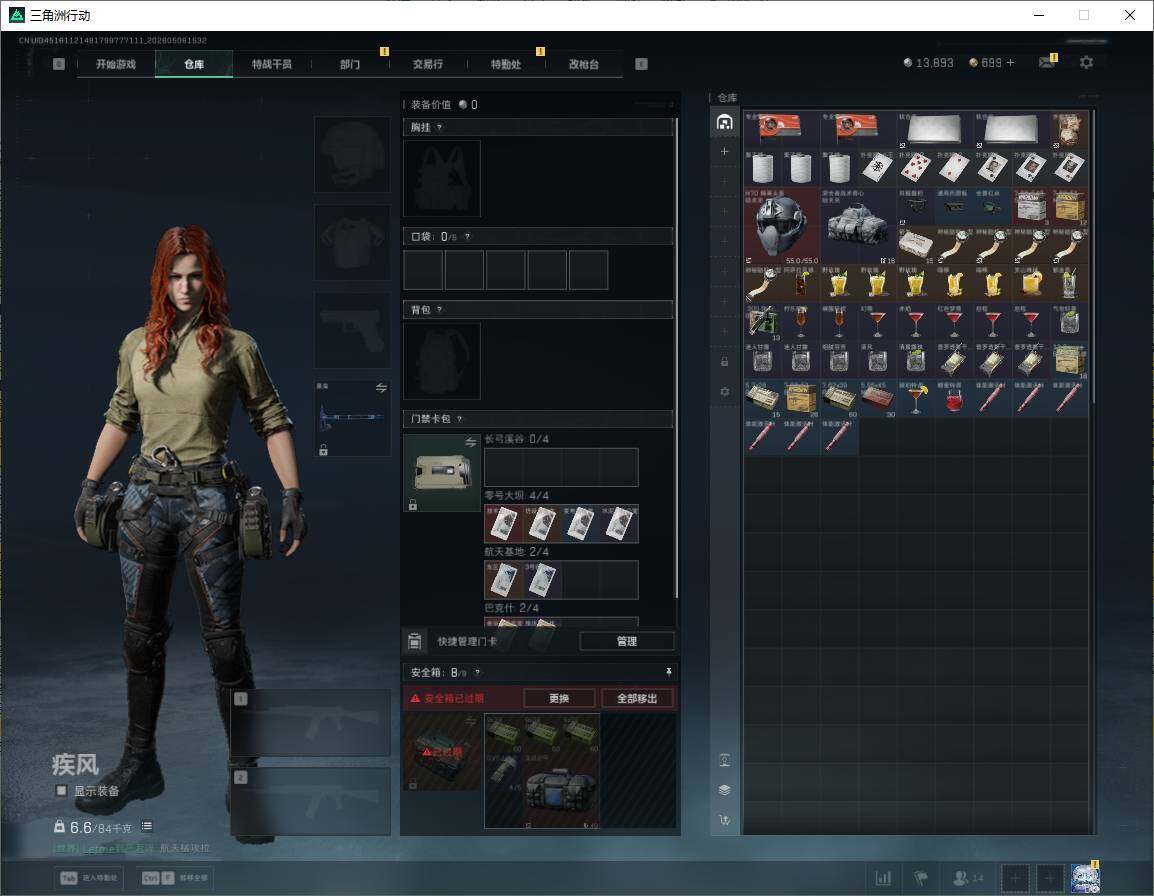Image resolution: width=1154 pixels, height=896 pixels.
Task: Click the Q key icon left of tabs
Action: [x=59, y=64]
